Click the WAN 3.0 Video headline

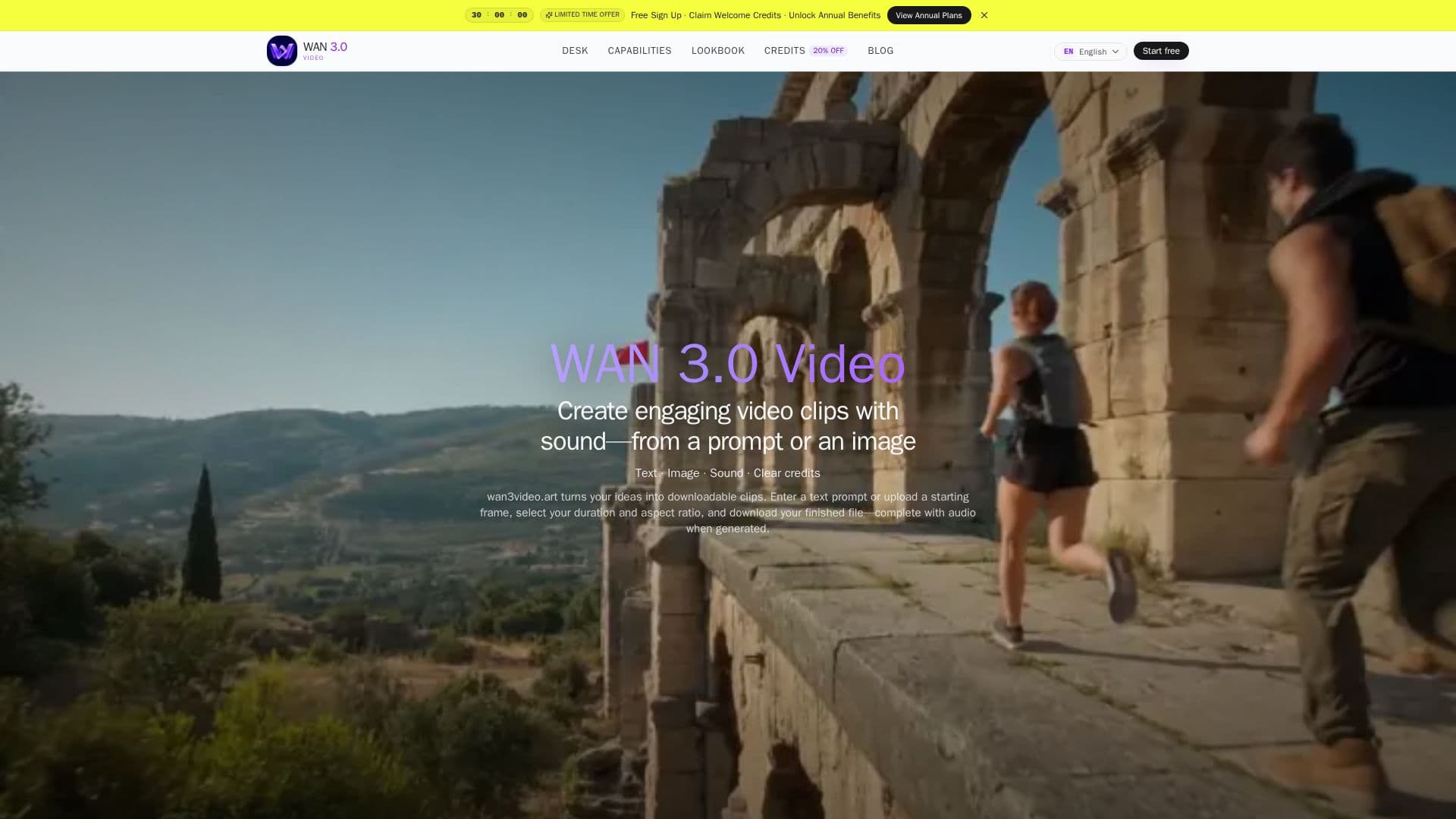coord(728,364)
